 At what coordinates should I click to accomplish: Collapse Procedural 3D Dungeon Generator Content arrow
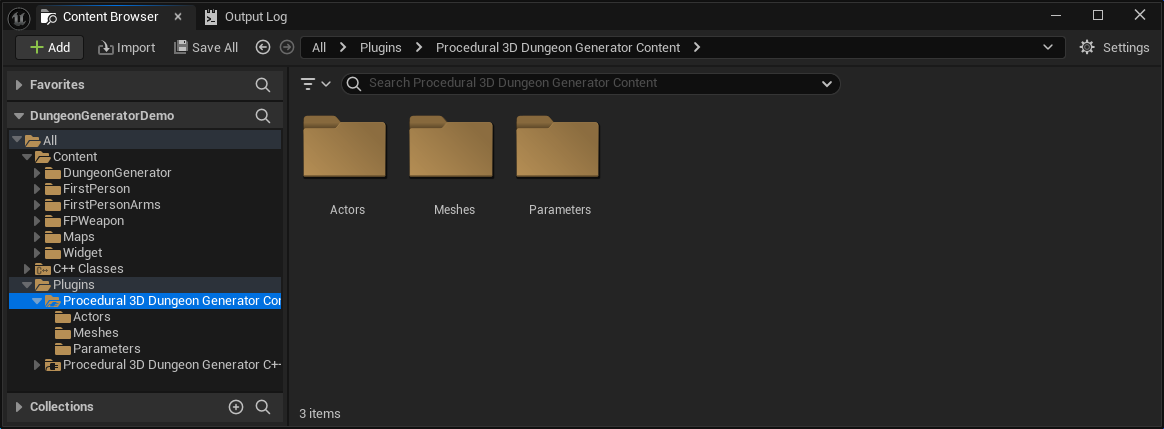[37, 301]
